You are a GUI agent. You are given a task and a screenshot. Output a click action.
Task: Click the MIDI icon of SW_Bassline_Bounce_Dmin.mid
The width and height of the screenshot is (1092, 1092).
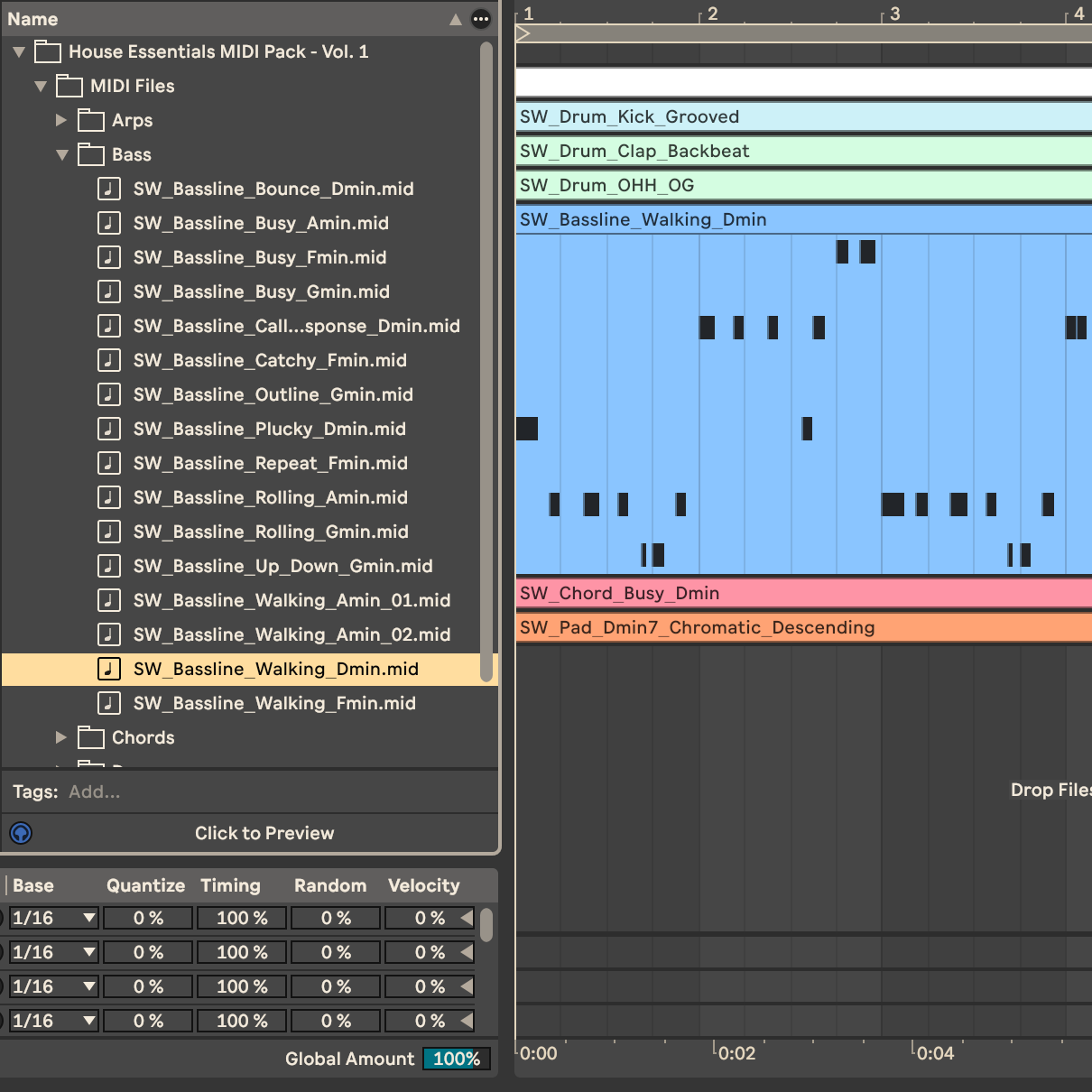pos(108,189)
